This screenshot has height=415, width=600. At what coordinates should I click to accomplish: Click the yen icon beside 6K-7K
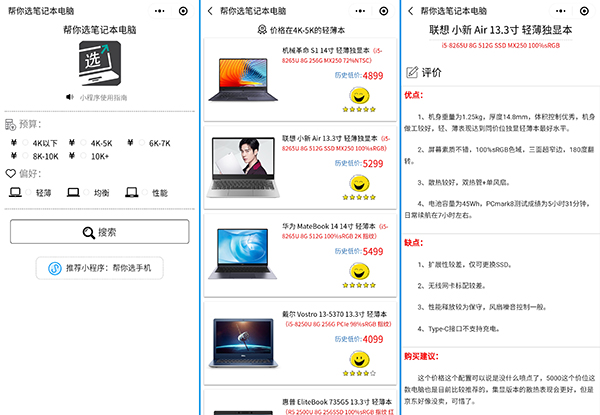[130, 143]
